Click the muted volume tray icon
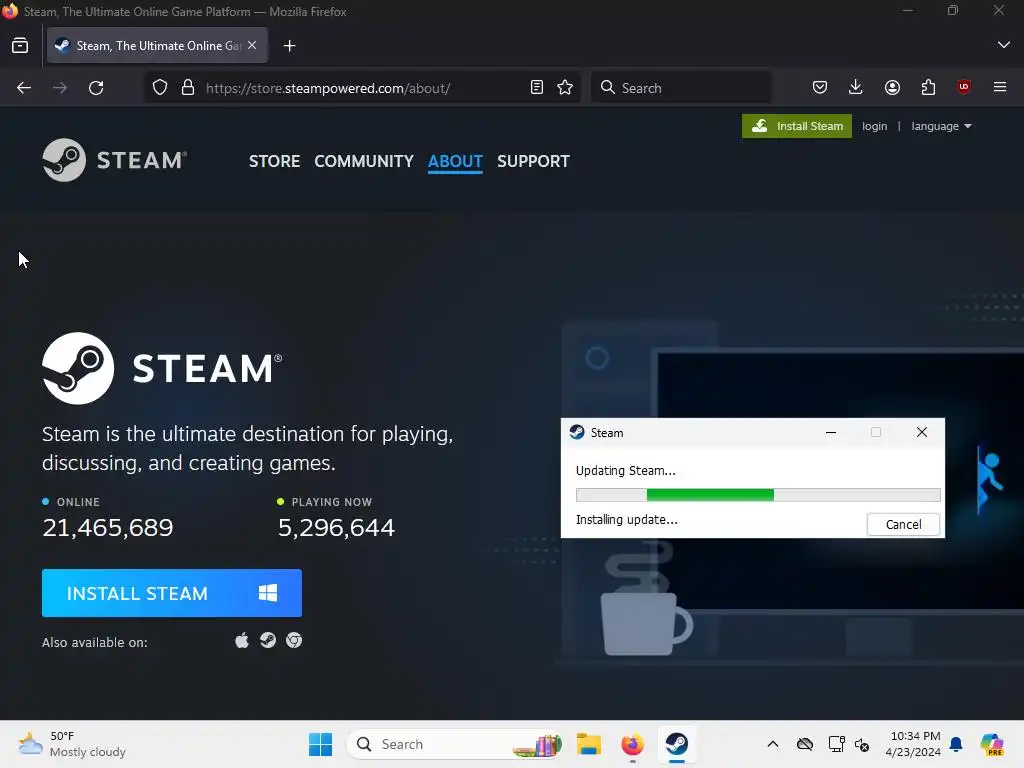This screenshot has width=1024, height=768. pos(862,744)
